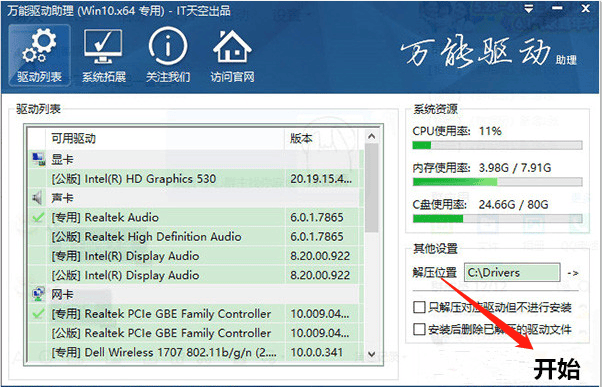This screenshot has height=387, width=602.
Task: Select Dell Wireless 1707 802.11b/g/n driver row
Action: 196,352
